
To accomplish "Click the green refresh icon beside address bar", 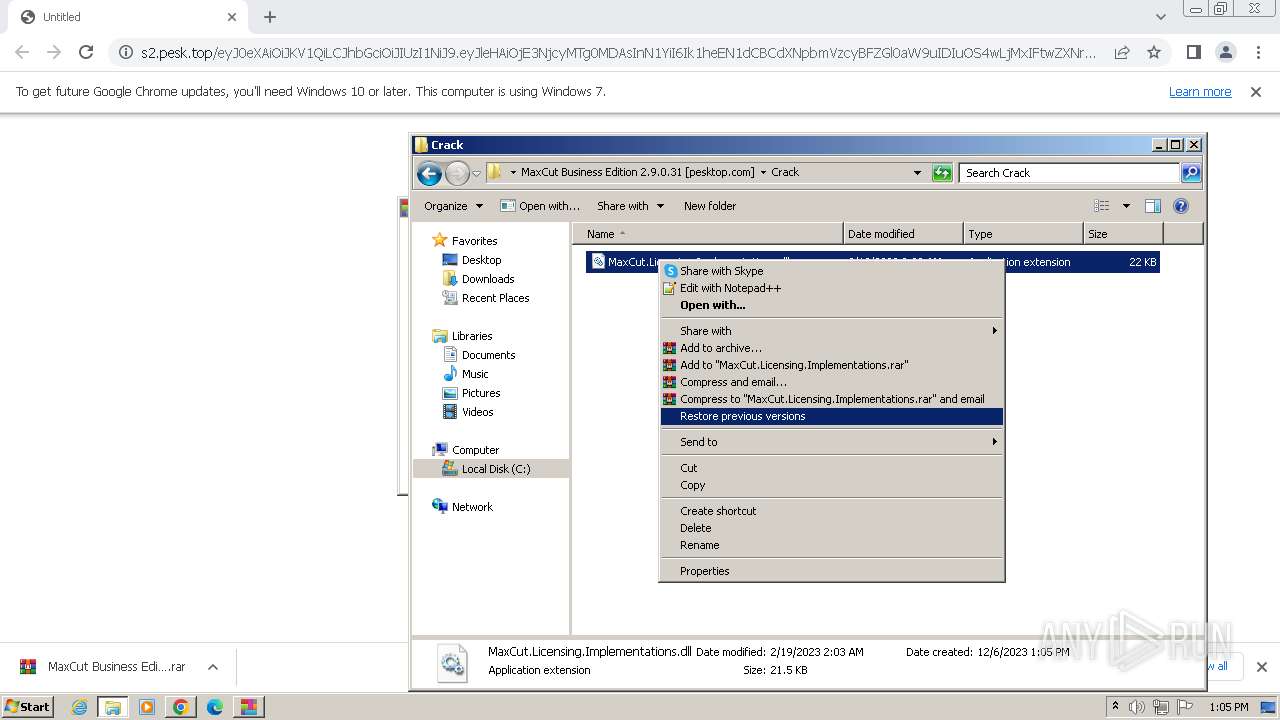I will point(942,173).
